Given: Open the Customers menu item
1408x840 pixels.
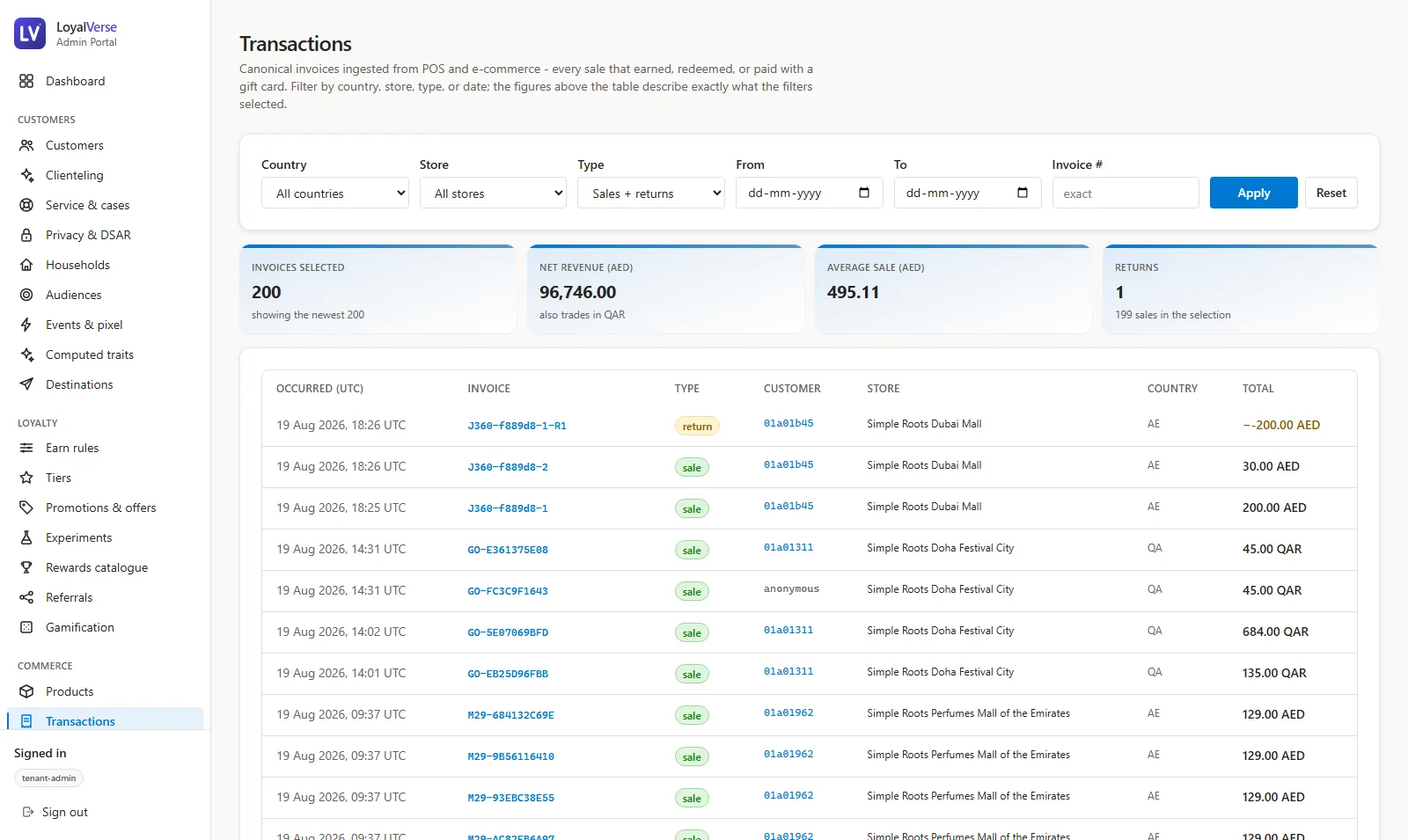Looking at the screenshot, I should pos(105,145).
